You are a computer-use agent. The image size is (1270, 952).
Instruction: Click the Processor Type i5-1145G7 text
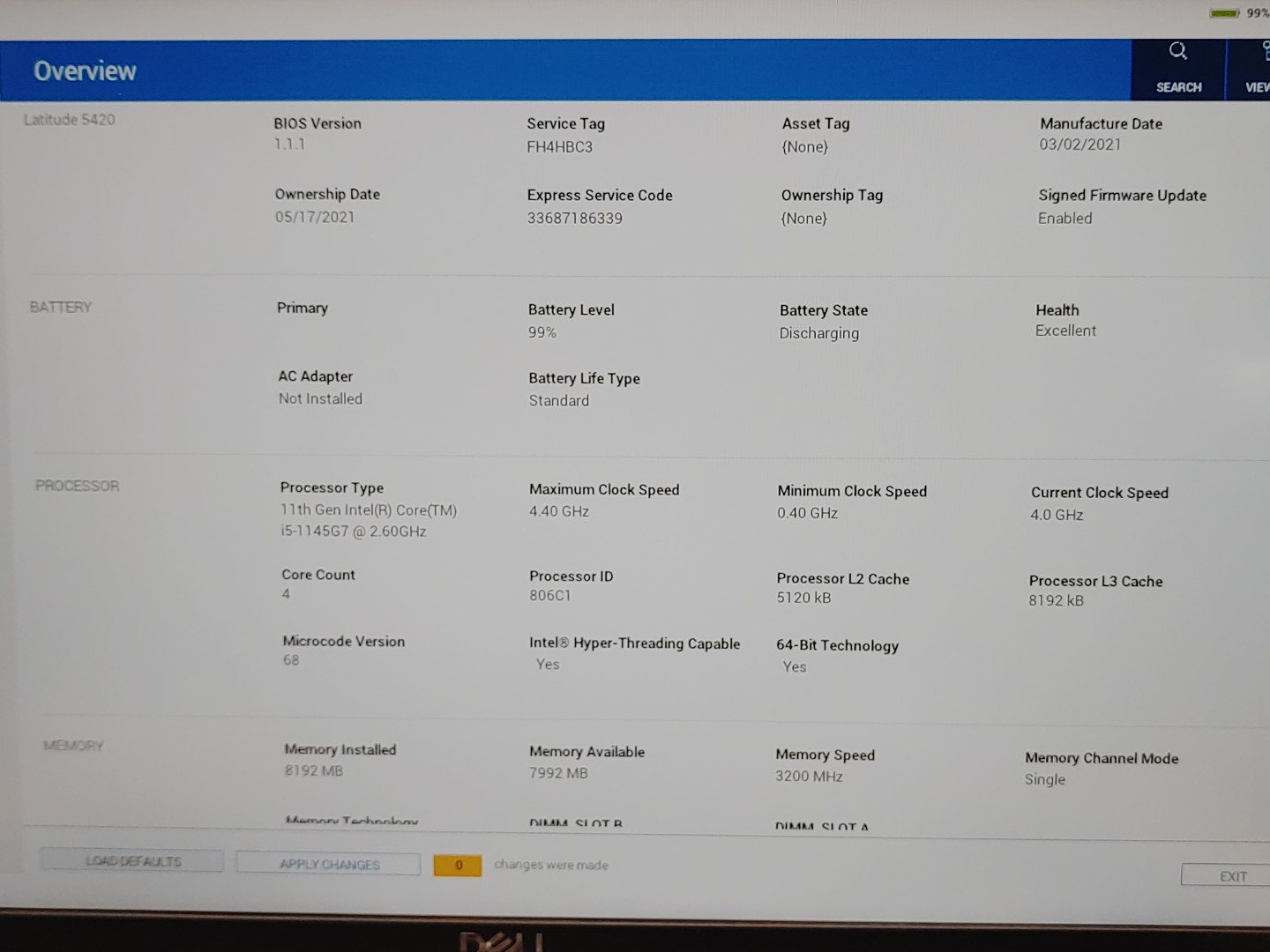pyautogui.click(x=354, y=531)
